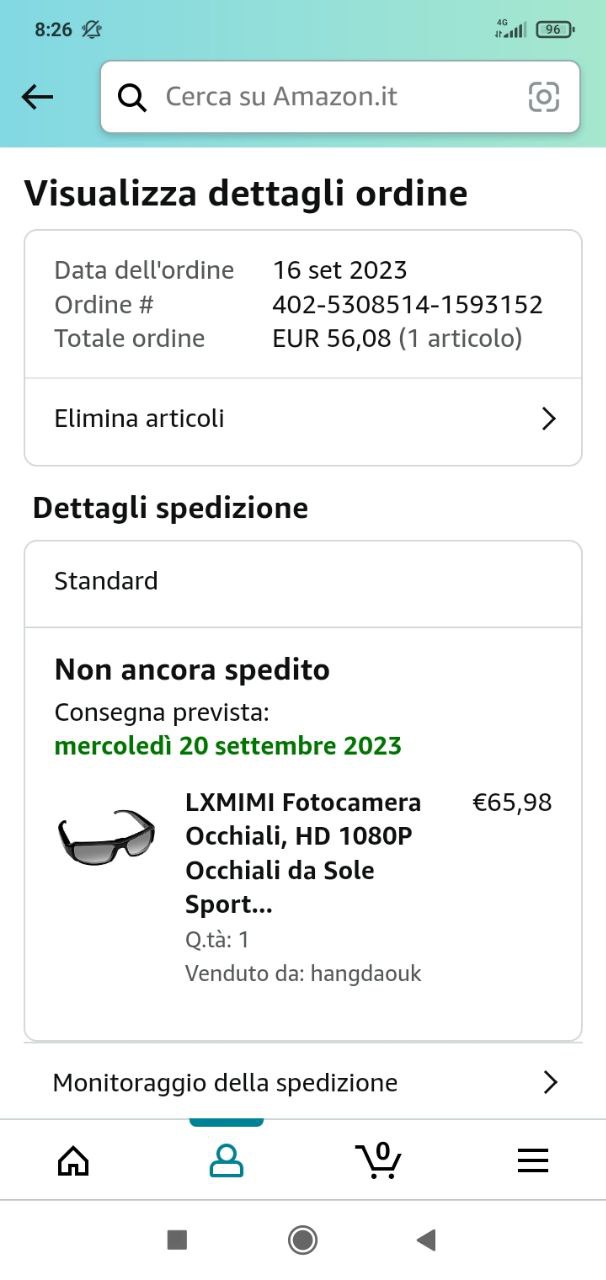Open the camera lens scan icon
Image resolution: width=606 pixels, height=1280 pixels.
pyautogui.click(x=543, y=97)
